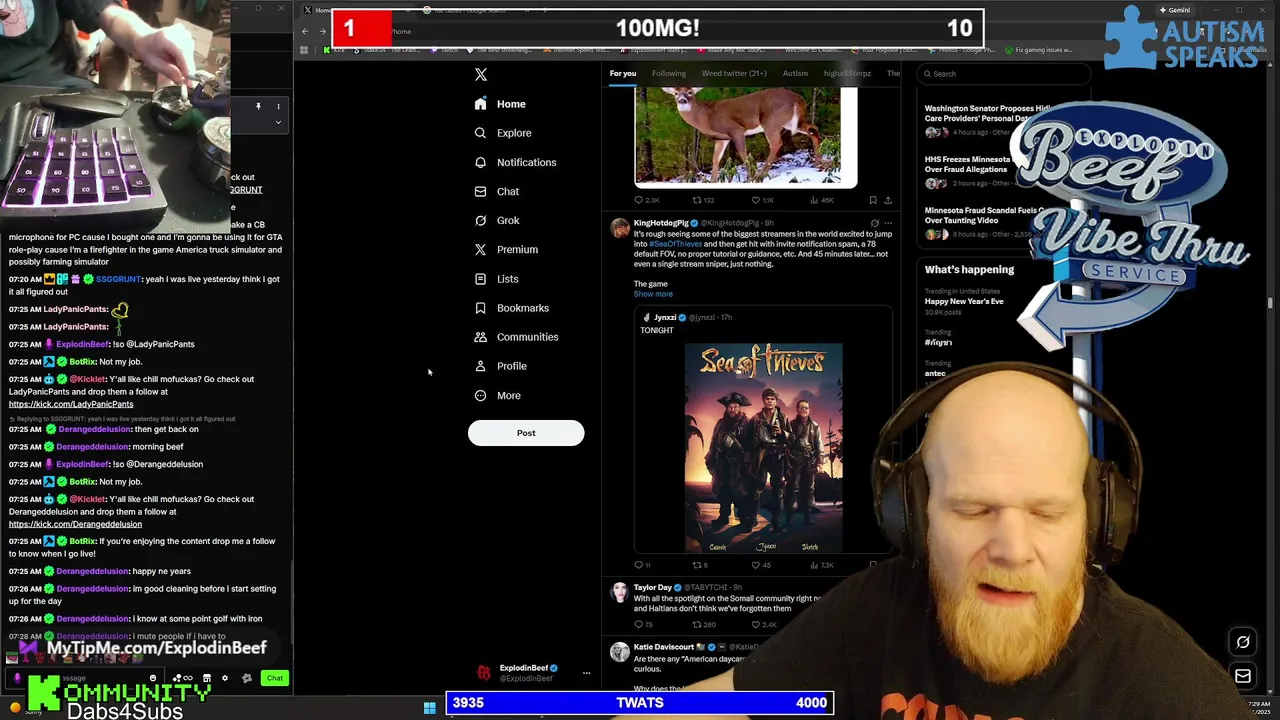Click the Chat envelope icon
The image size is (1280, 720).
481,191
